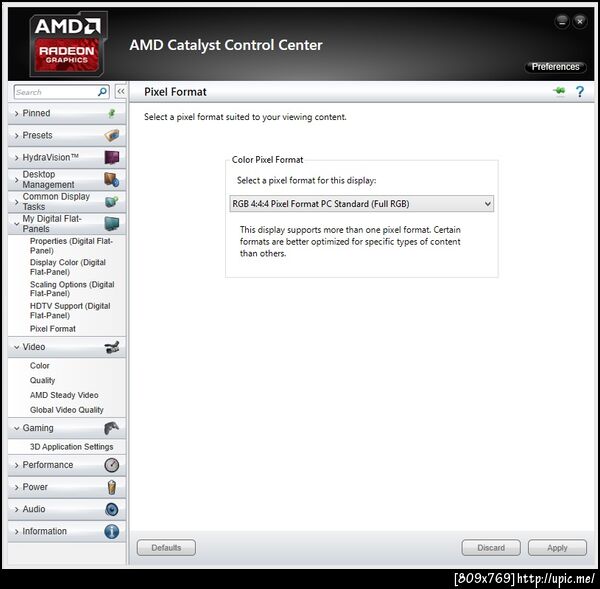Open Display Color (Digital Flat-Panel) page
The image size is (600, 589).
pyautogui.click(x=68, y=267)
